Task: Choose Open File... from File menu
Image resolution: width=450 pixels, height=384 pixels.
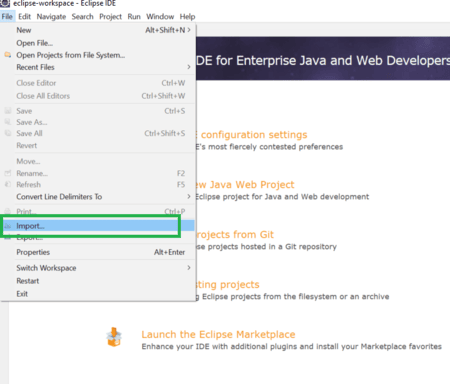Action: coord(98,43)
